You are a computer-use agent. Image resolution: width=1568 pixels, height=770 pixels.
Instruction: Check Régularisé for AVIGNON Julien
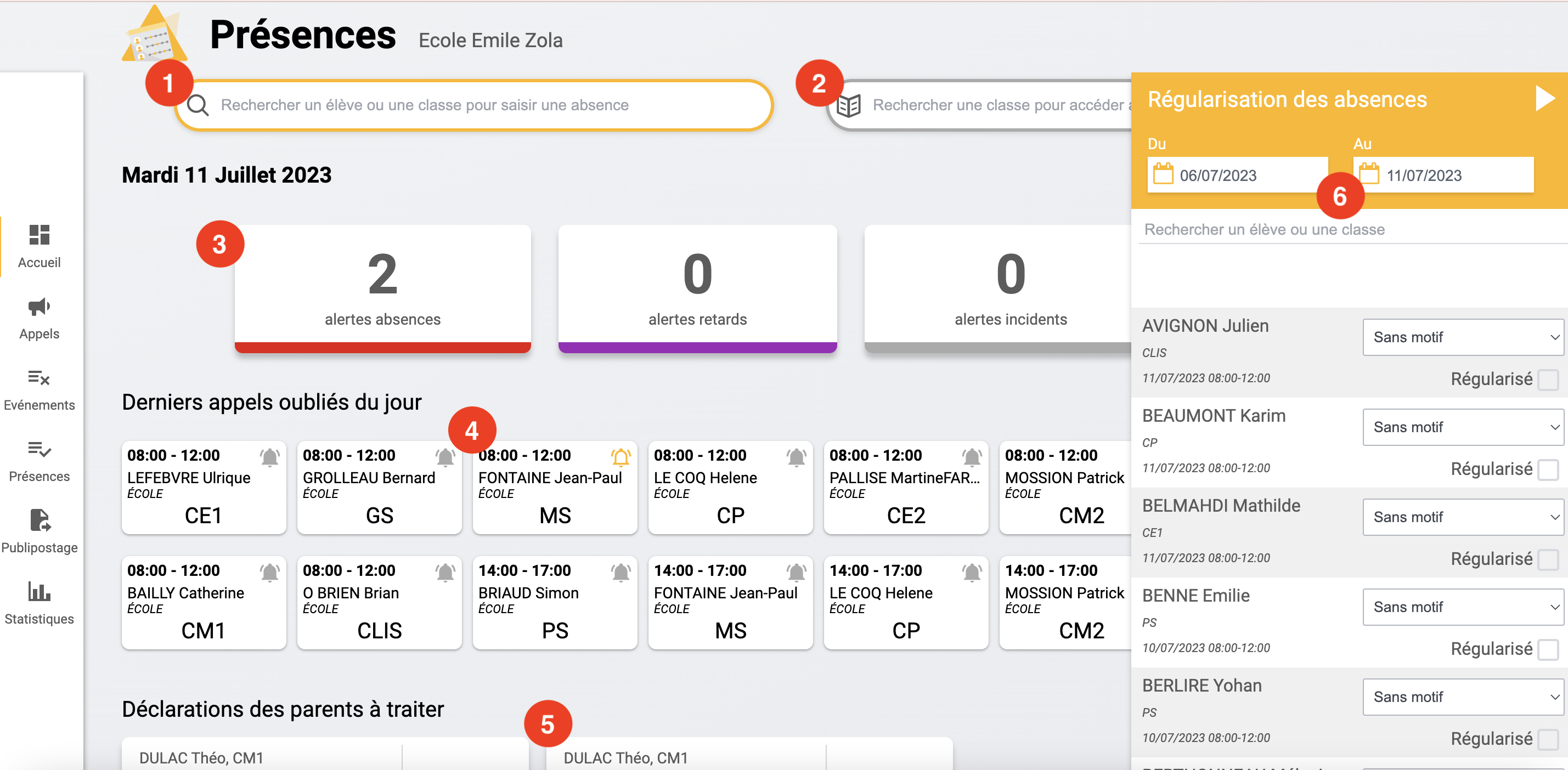1548,379
